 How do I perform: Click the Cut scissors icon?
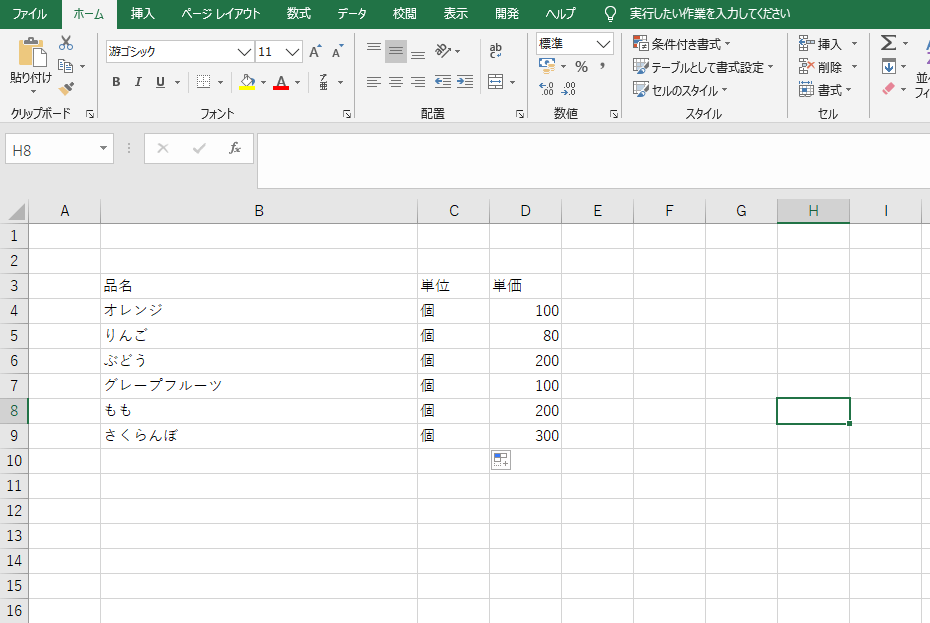coord(66,43)
